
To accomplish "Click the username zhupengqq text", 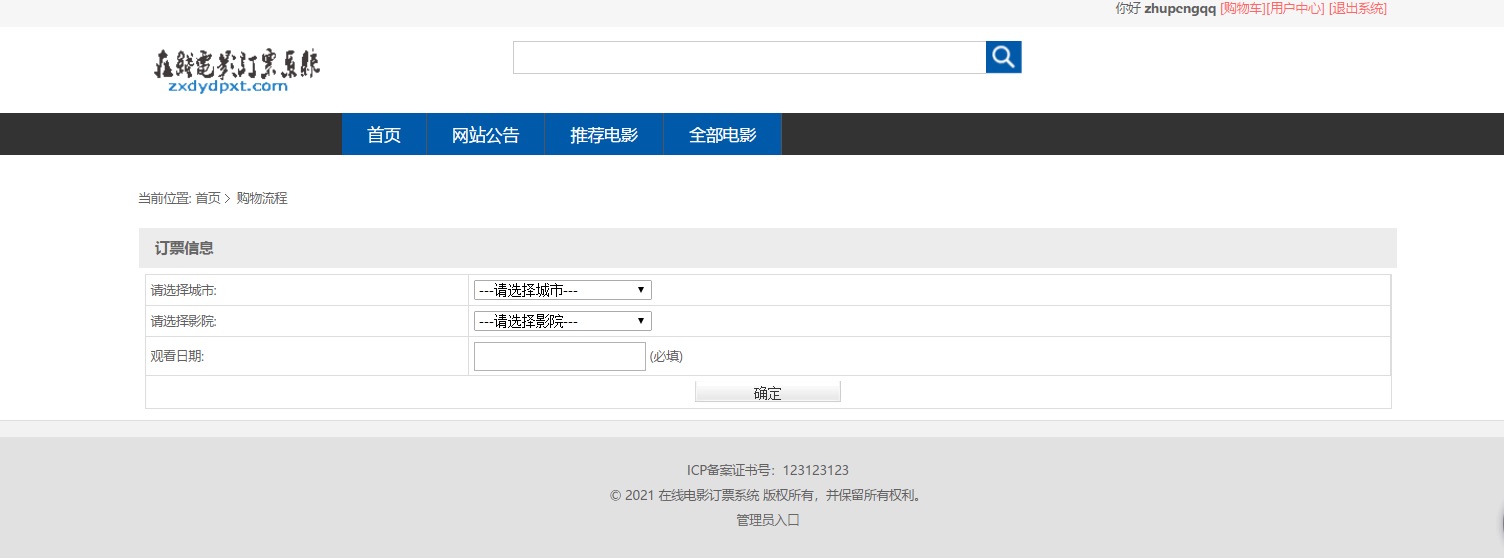I will tap(1180, 8).
